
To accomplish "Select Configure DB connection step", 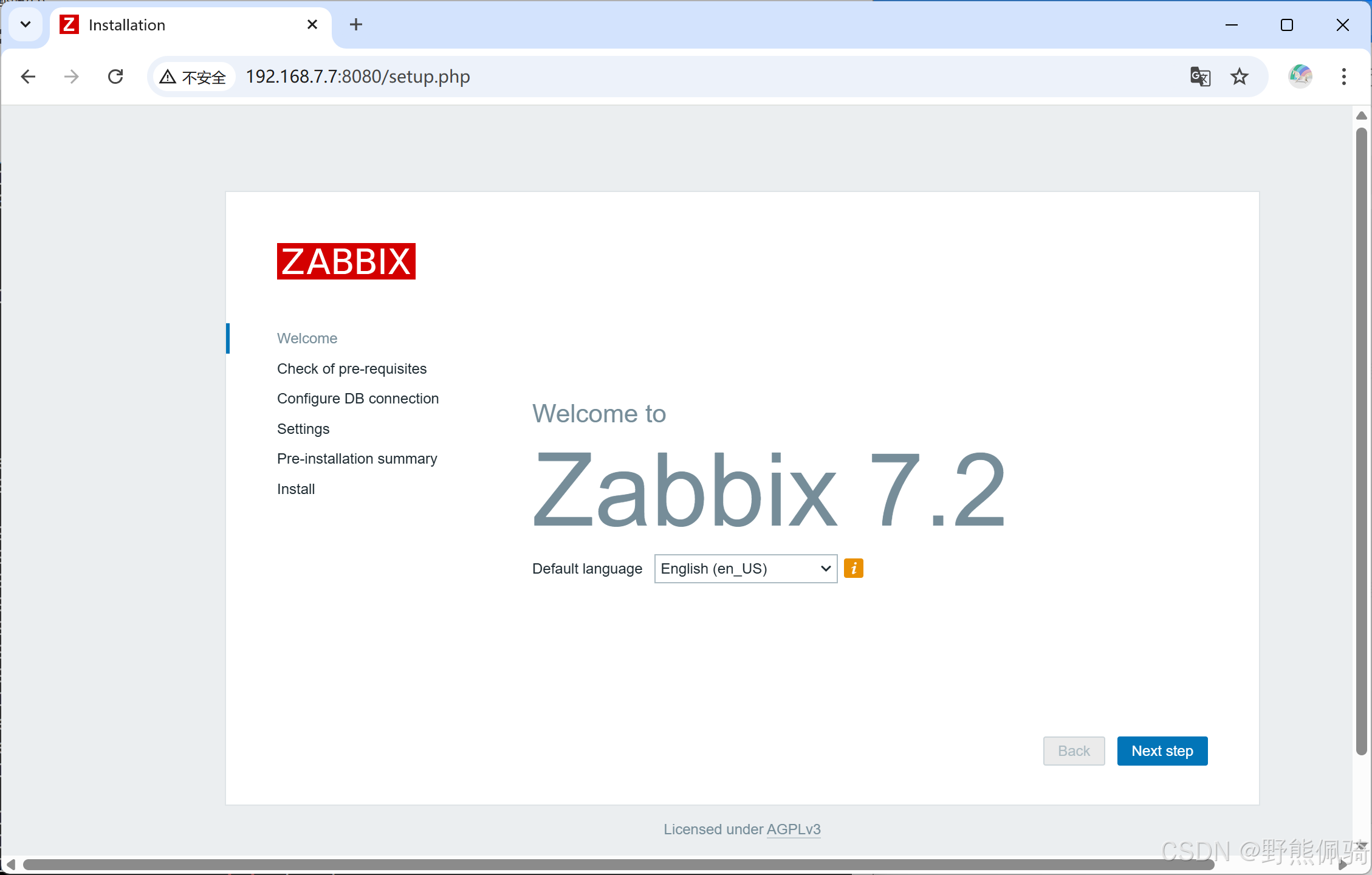I will [x=357, y=399].
